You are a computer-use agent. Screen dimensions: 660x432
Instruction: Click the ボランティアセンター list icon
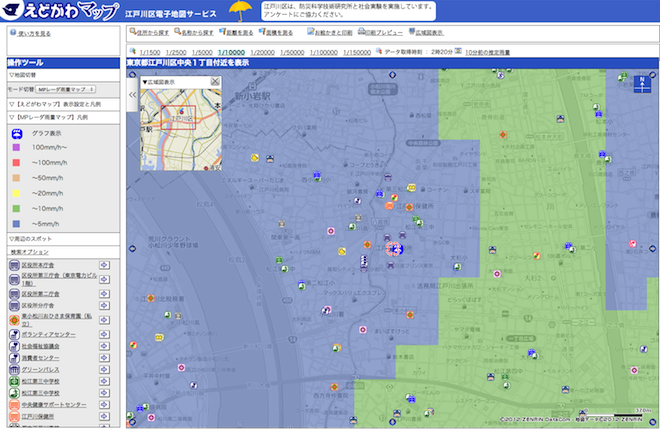pyautogui.click(x=14, y=334)
